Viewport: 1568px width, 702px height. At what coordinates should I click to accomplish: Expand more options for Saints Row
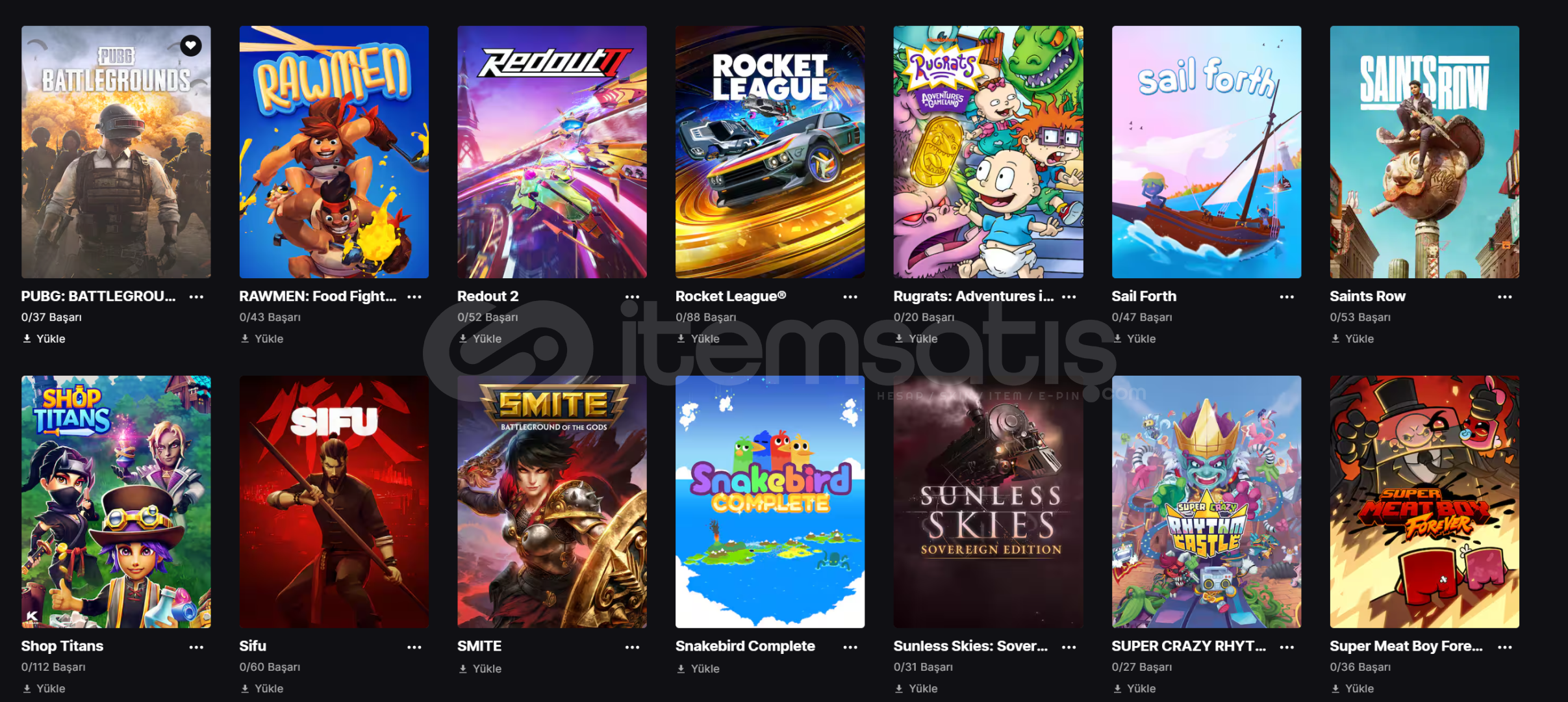pyautogui.click(x=1505, y=297)
